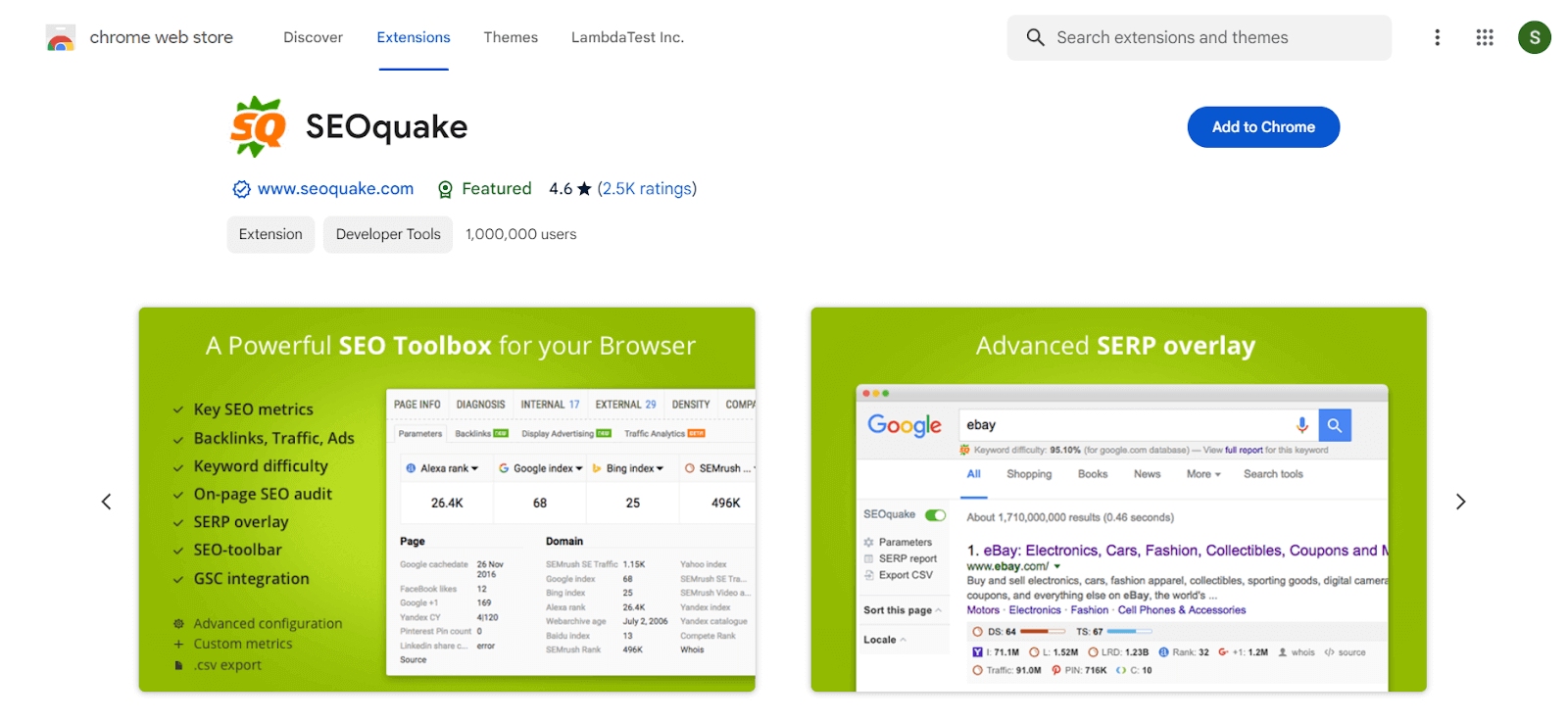Click the 1,000,000 users text

coord(520,234)
